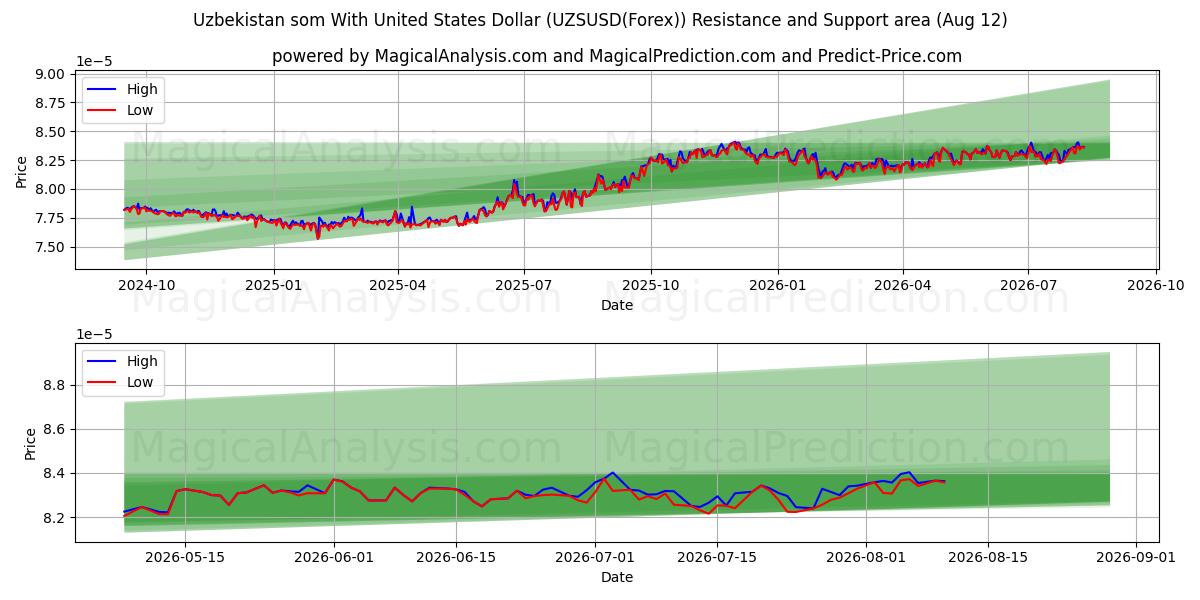Click the '2025-04' tick label
The height and width of the screenshot is (600, 1200).
point(398,286)
